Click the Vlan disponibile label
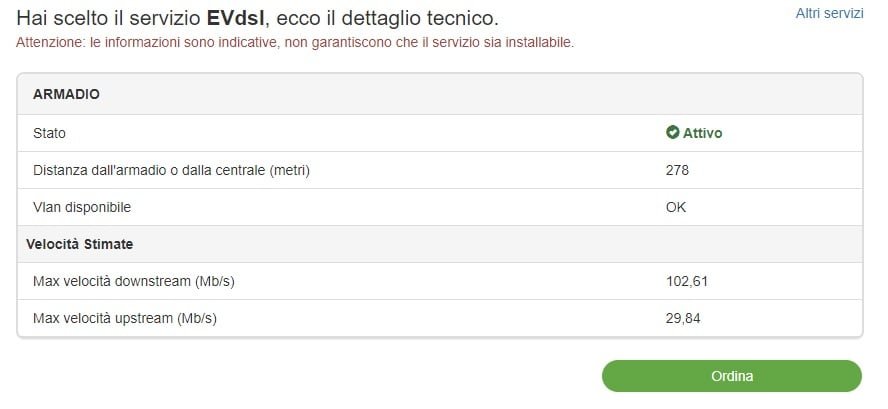888x409 pixels. (x=82, y=207)
